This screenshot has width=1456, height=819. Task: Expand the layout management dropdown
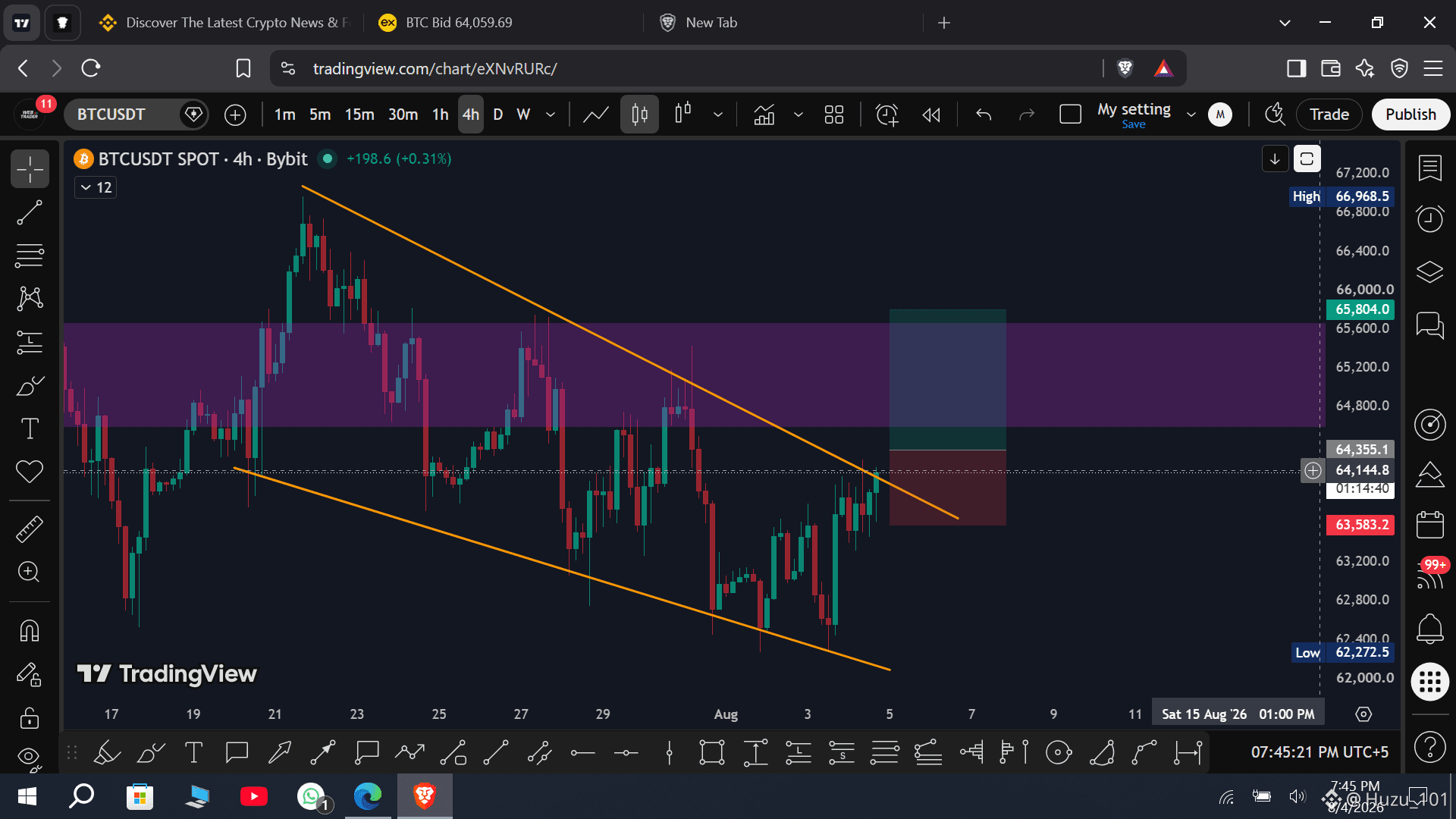coord(1191,115)
